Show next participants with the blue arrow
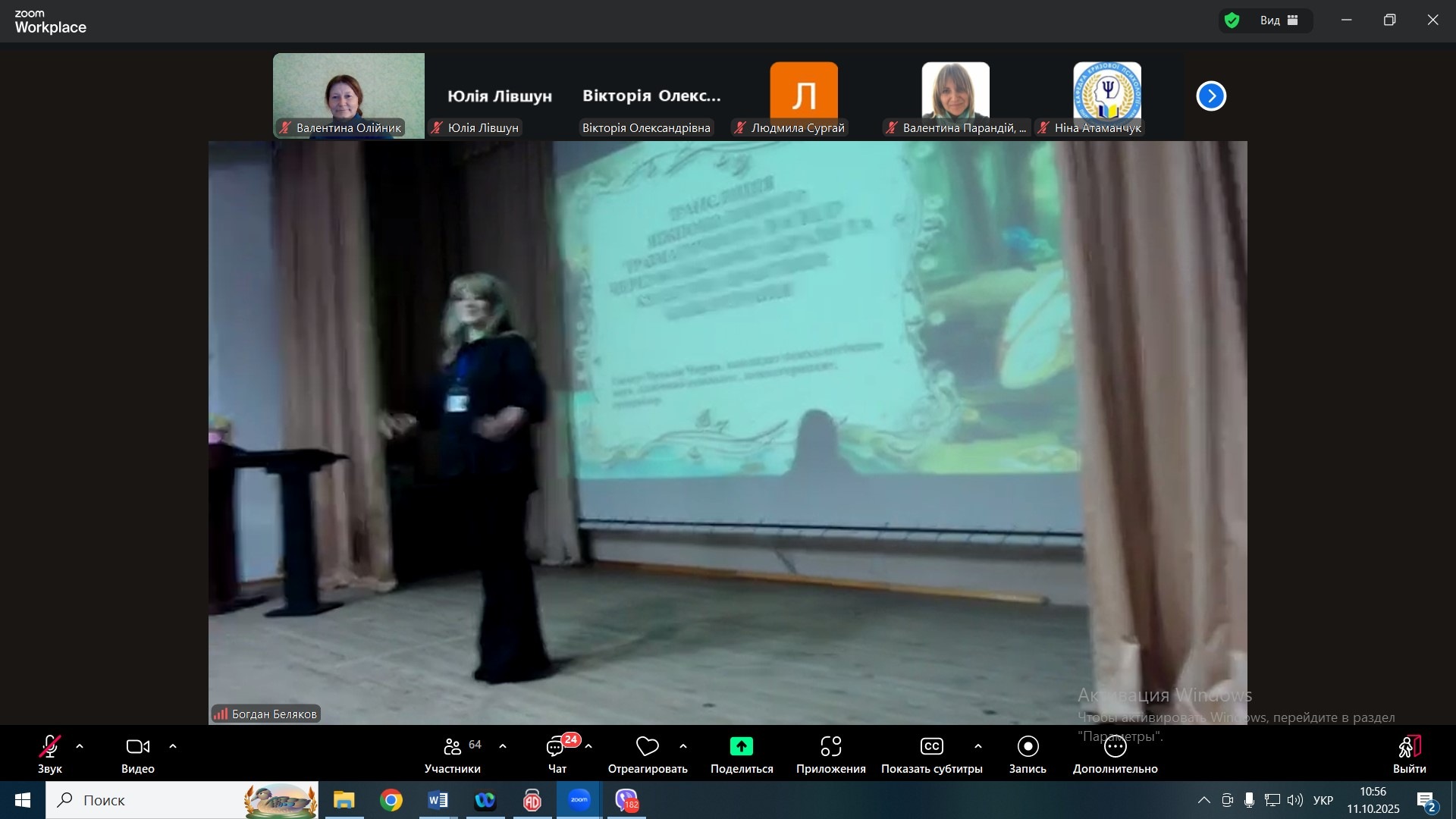 [x=1211, y=96]
